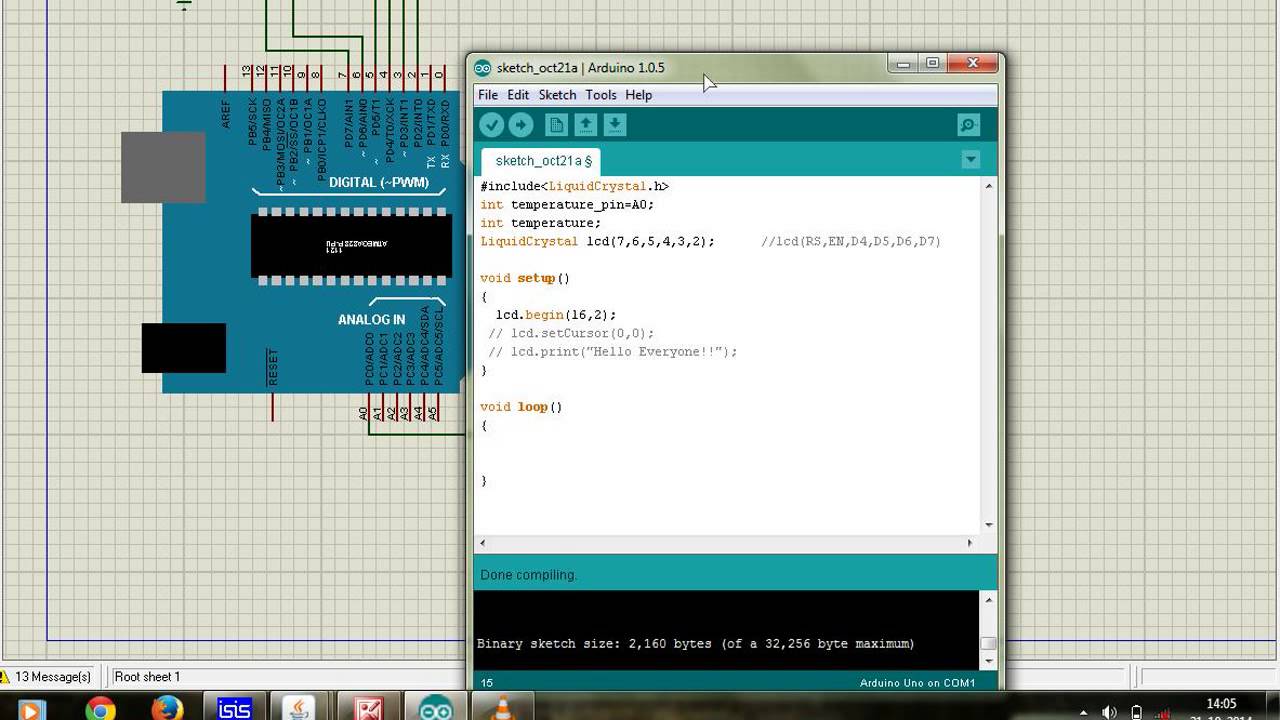Click the 'void loop()' line
1280x720 pixels.
[x=521, y=407]
